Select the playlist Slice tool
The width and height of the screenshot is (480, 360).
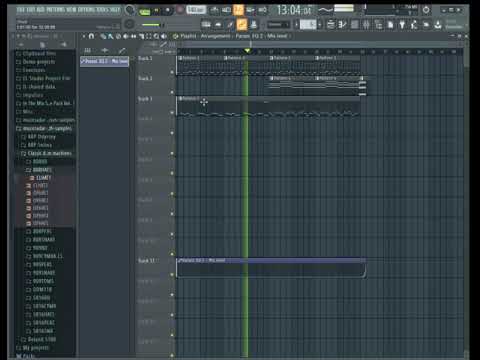(141, 36)
